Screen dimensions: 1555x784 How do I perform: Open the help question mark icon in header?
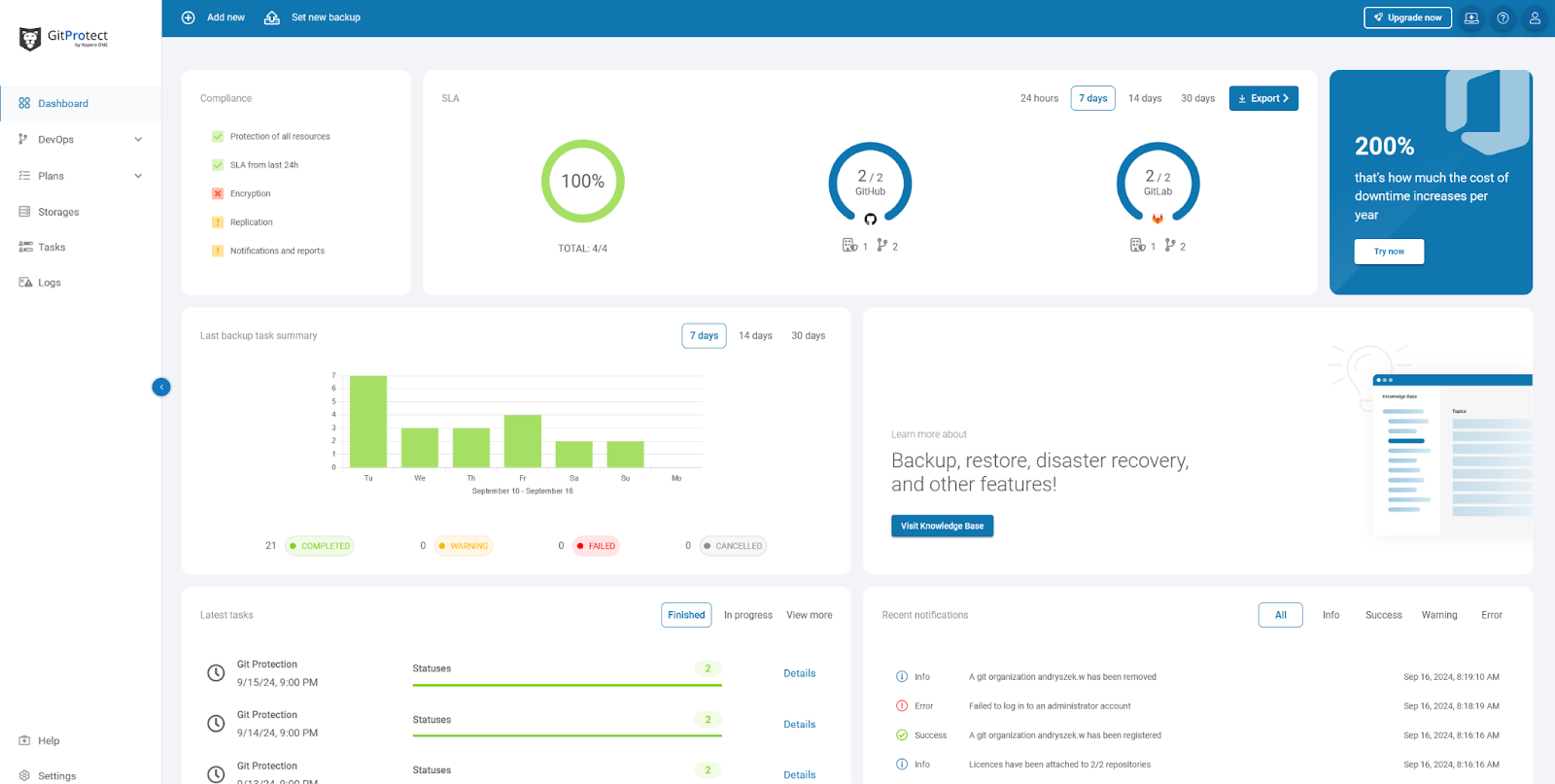[x=1503, y=17]
